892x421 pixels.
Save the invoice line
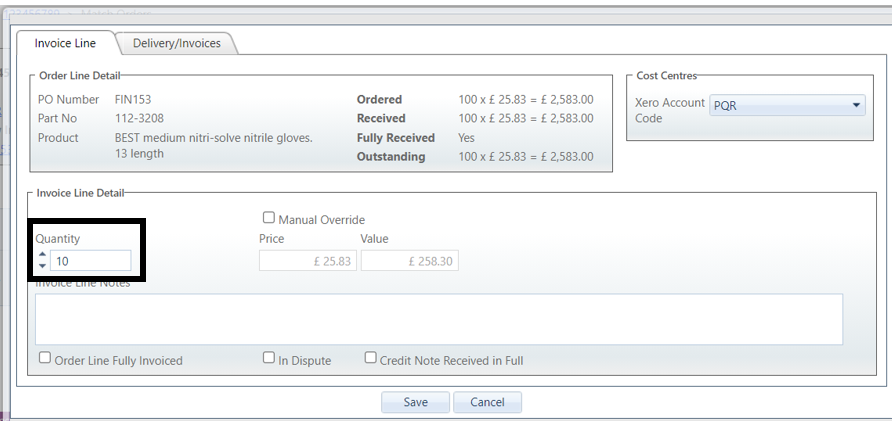coord(415,402)
